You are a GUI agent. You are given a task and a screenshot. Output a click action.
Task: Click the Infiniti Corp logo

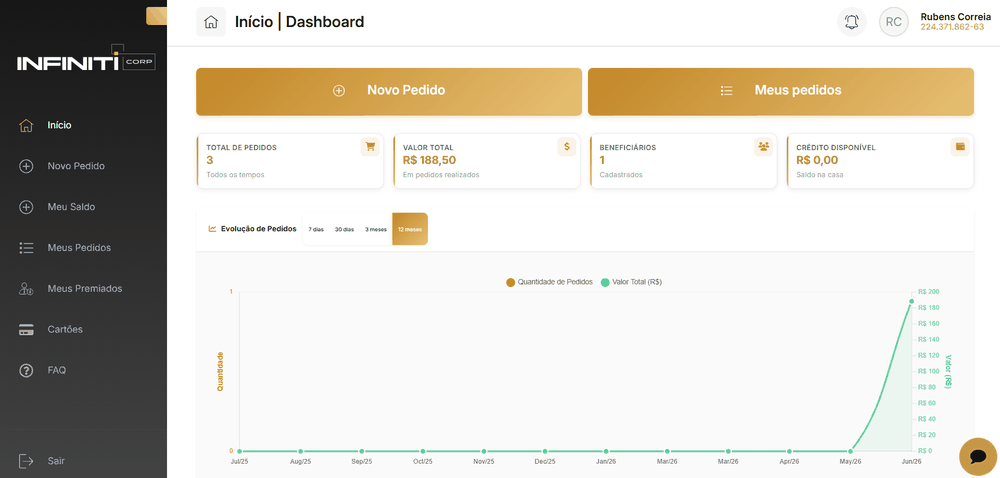pyautogui.click(x=86, y=59)
